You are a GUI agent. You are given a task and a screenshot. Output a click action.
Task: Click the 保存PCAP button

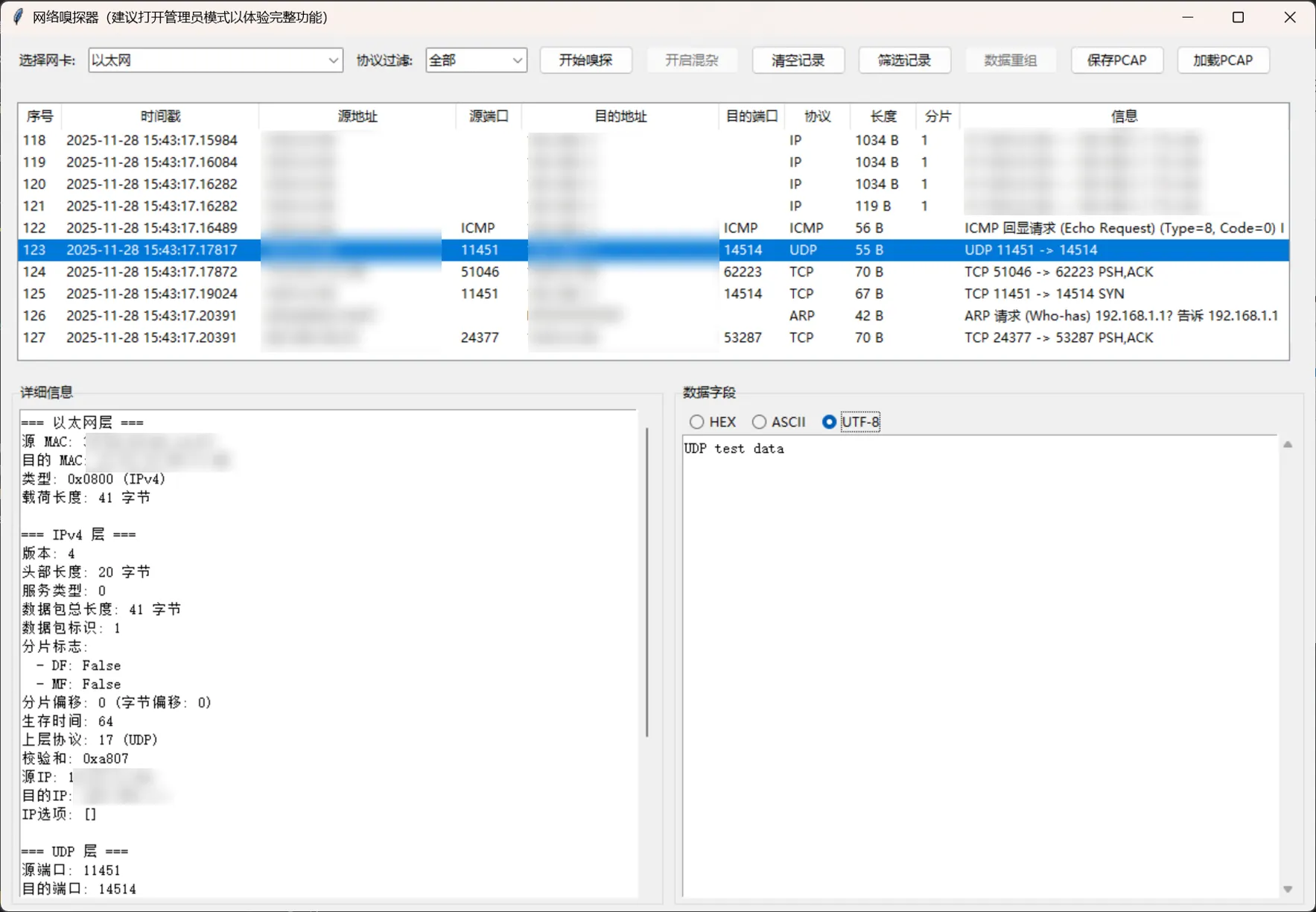[1116, 60]
